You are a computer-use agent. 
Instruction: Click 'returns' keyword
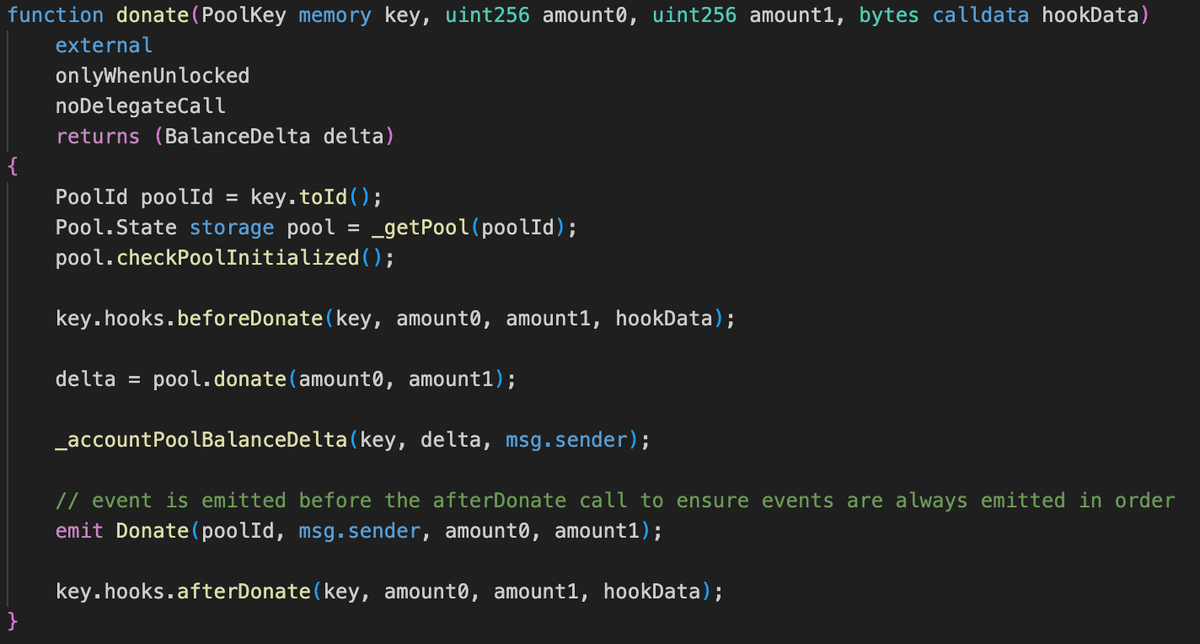tap(98, 136)
